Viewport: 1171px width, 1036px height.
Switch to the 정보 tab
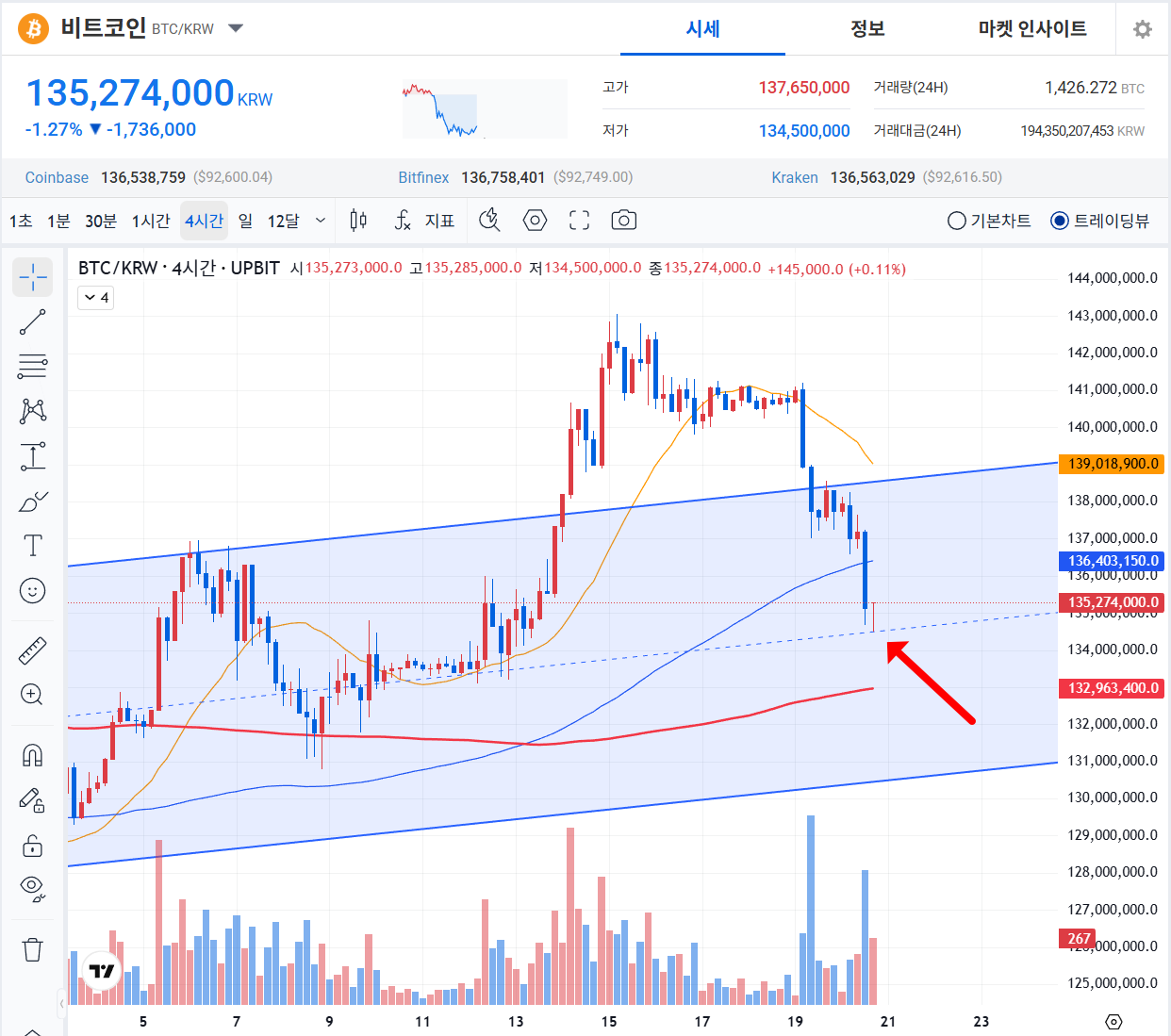point(867,29)
